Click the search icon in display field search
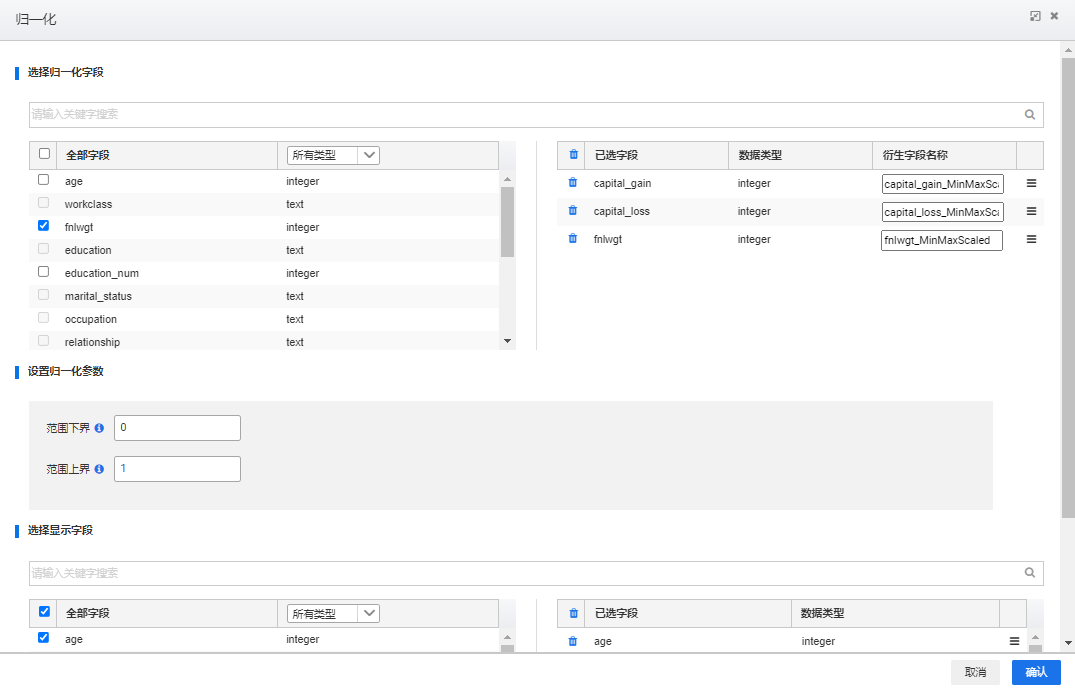 [x=1030, y=572]
